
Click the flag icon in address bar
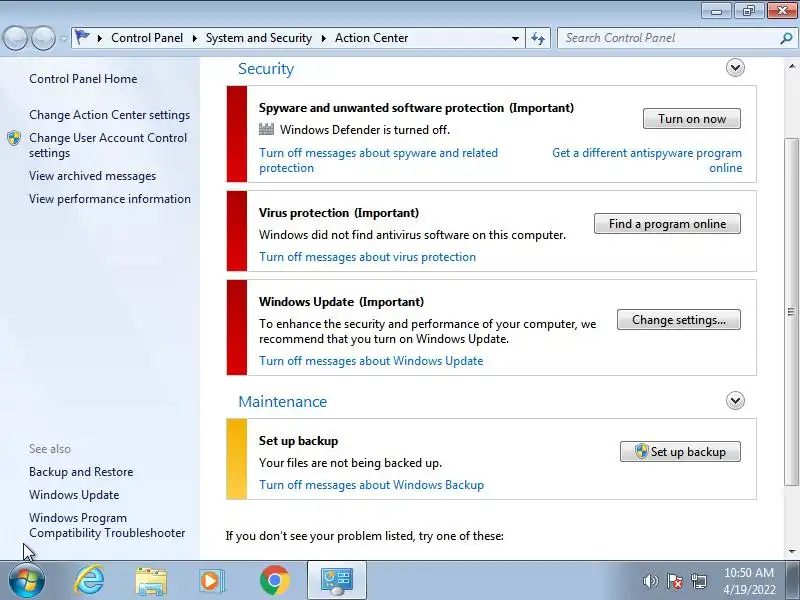(x=82, y=37)
